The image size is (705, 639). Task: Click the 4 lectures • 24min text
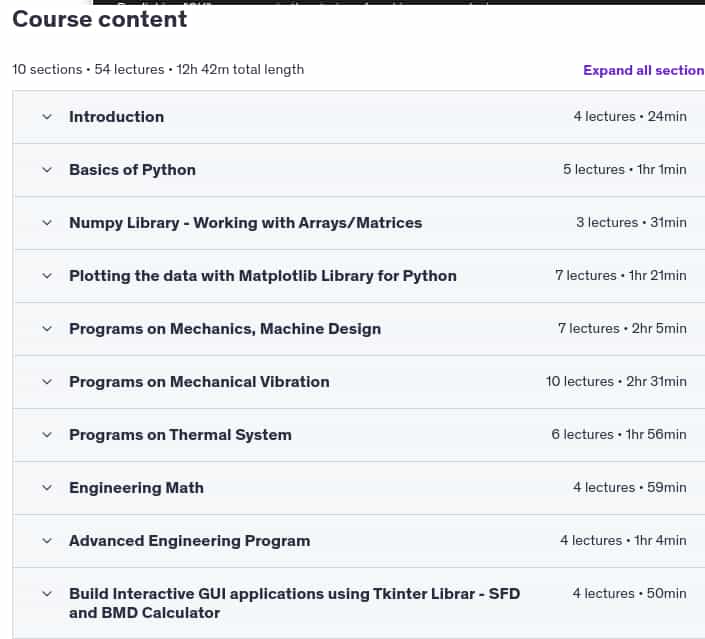pos(630,116)
